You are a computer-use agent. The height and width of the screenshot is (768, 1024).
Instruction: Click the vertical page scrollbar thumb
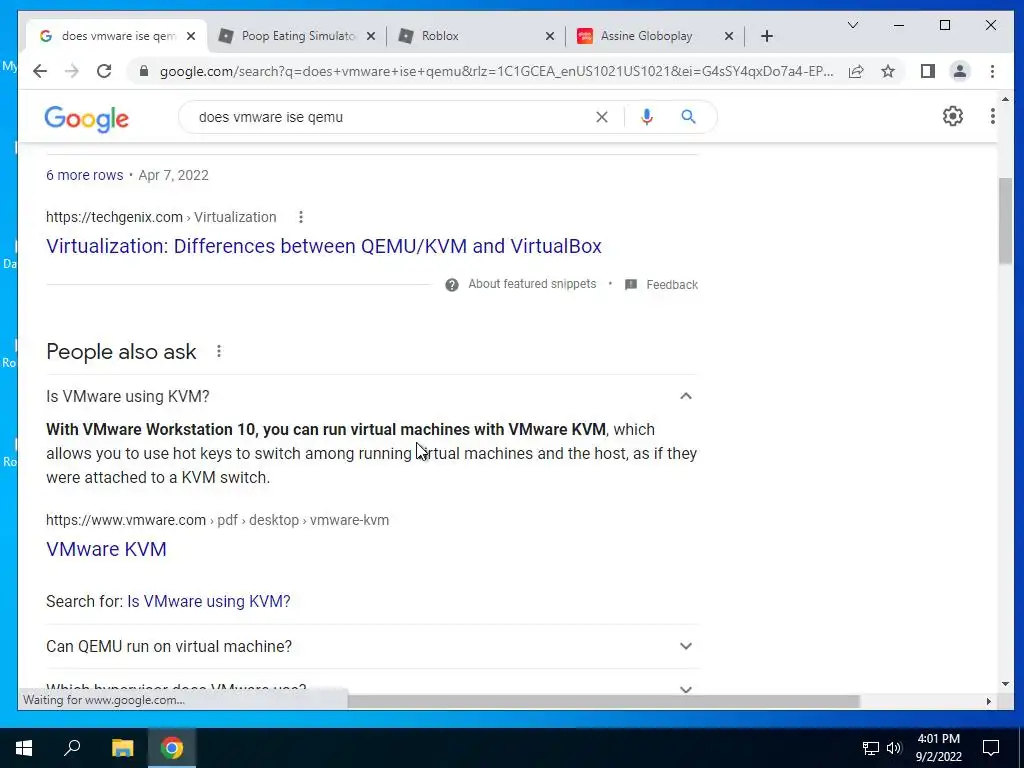point(1005,221)
